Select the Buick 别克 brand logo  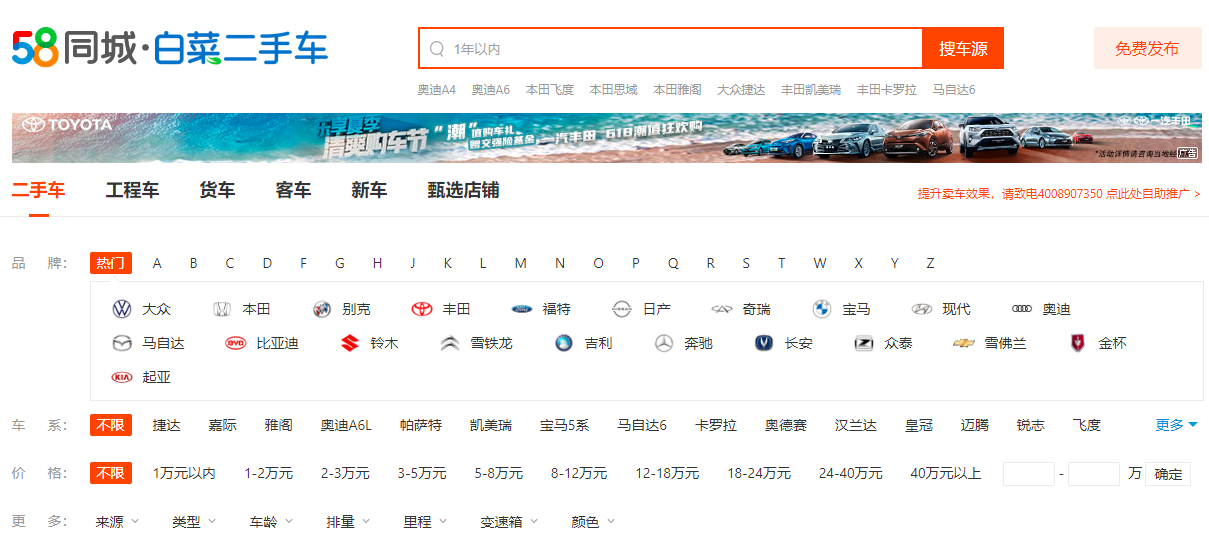[x=322, y=309]
